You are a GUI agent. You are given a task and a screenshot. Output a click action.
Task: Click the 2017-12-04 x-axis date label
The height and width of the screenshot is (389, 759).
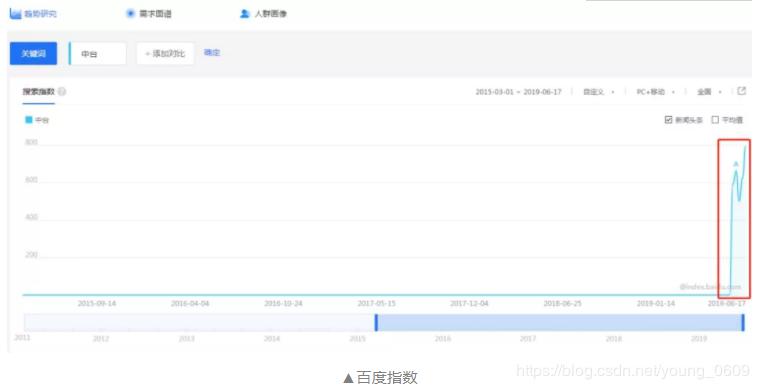pyautogui.click(x=470, y=303)
